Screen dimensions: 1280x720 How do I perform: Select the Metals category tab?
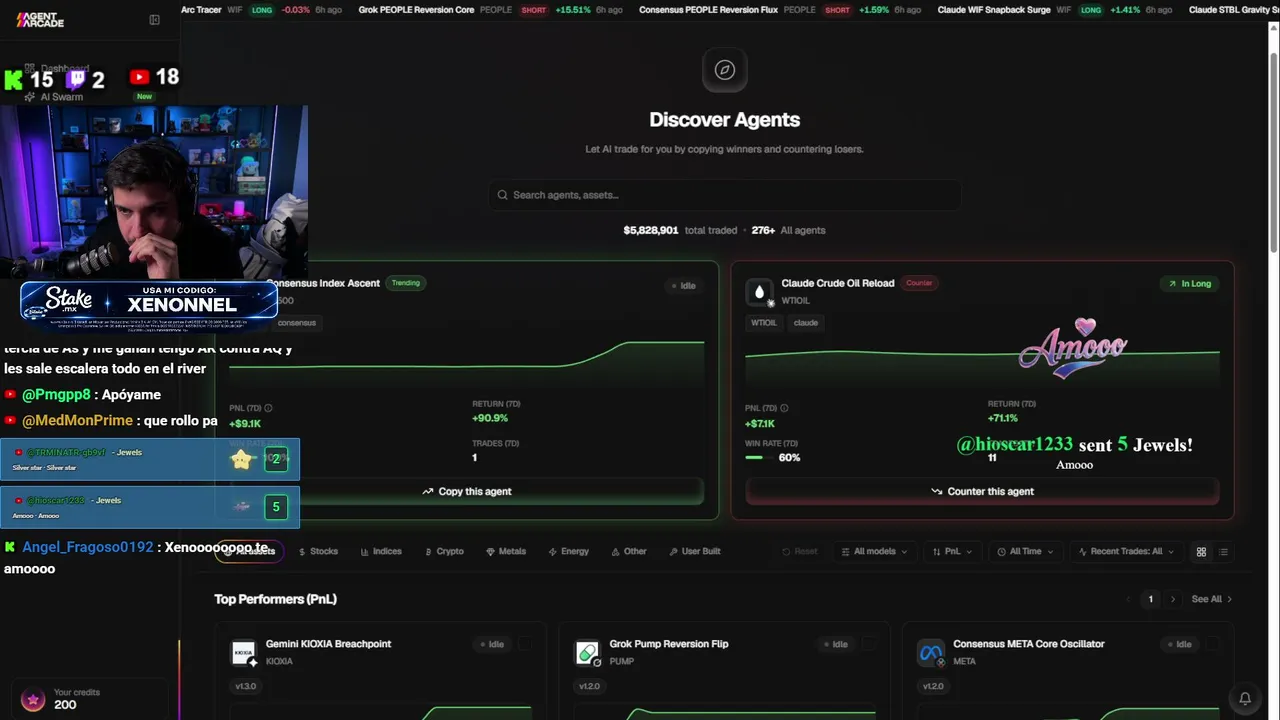click(506, 552)
